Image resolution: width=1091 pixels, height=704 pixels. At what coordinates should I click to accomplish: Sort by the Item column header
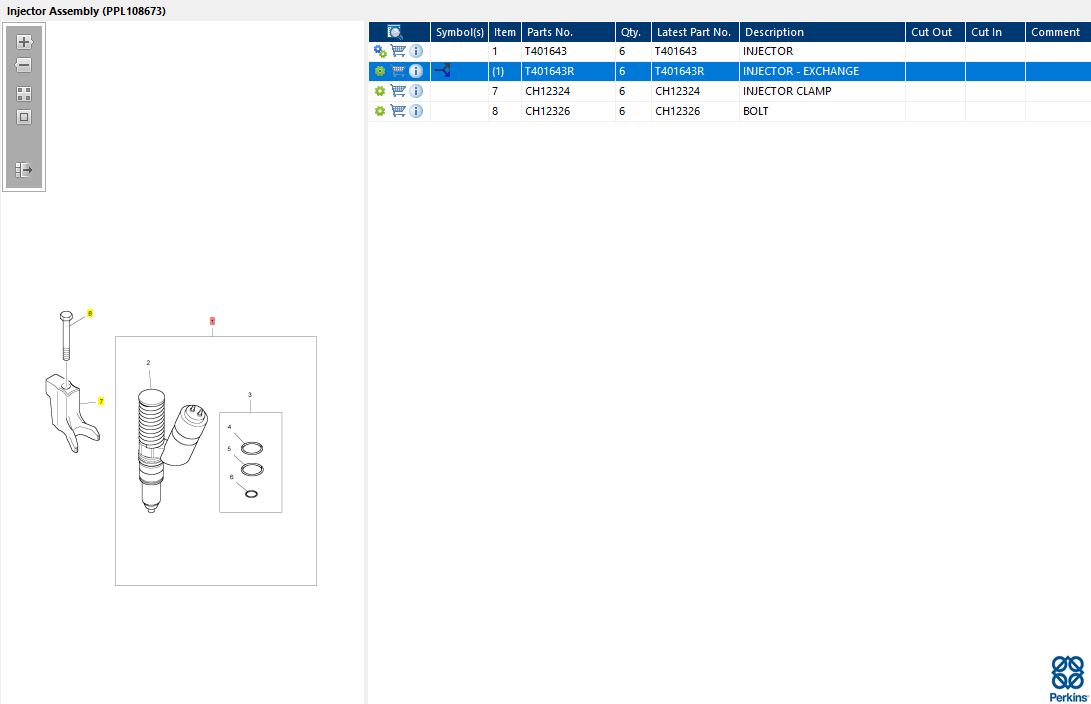[504, 32]
